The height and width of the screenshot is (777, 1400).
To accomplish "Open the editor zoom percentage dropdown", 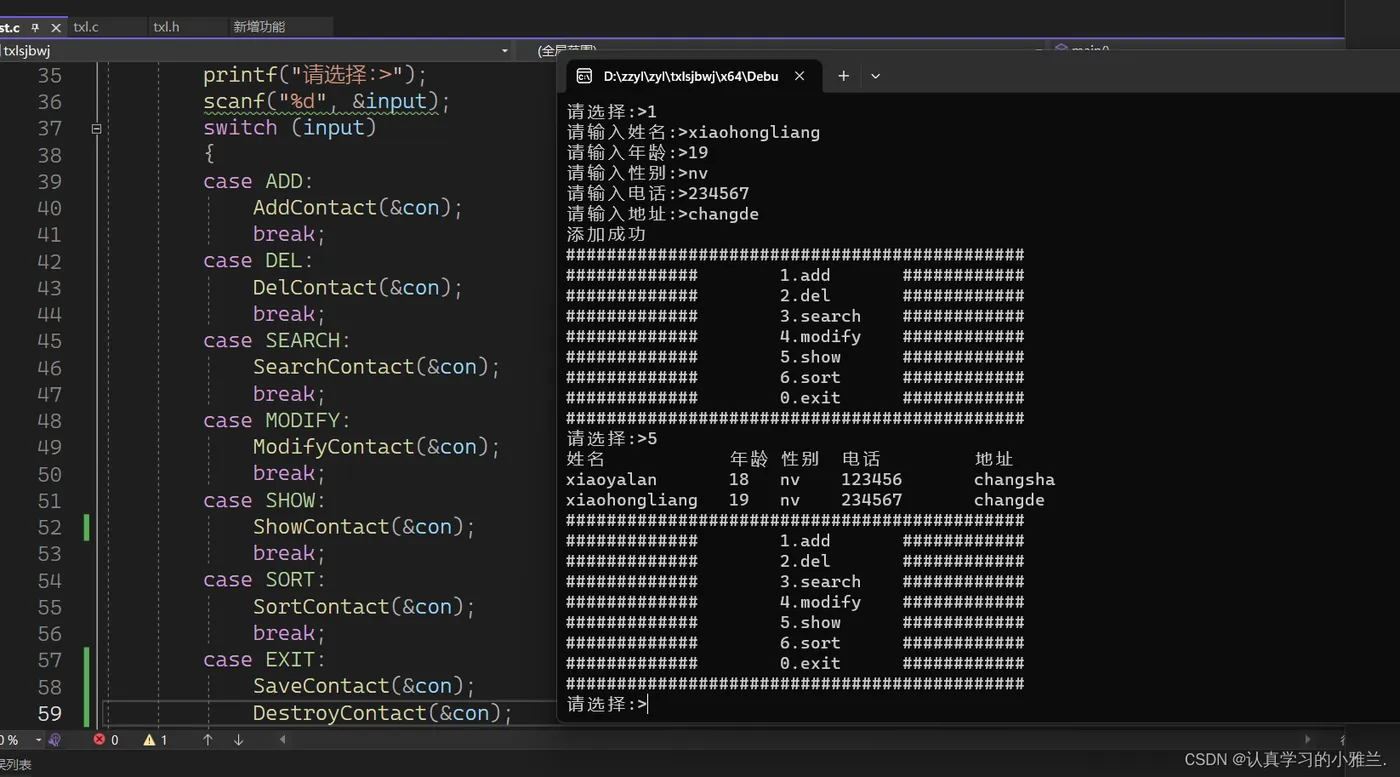I will click(x=38, y=740).
